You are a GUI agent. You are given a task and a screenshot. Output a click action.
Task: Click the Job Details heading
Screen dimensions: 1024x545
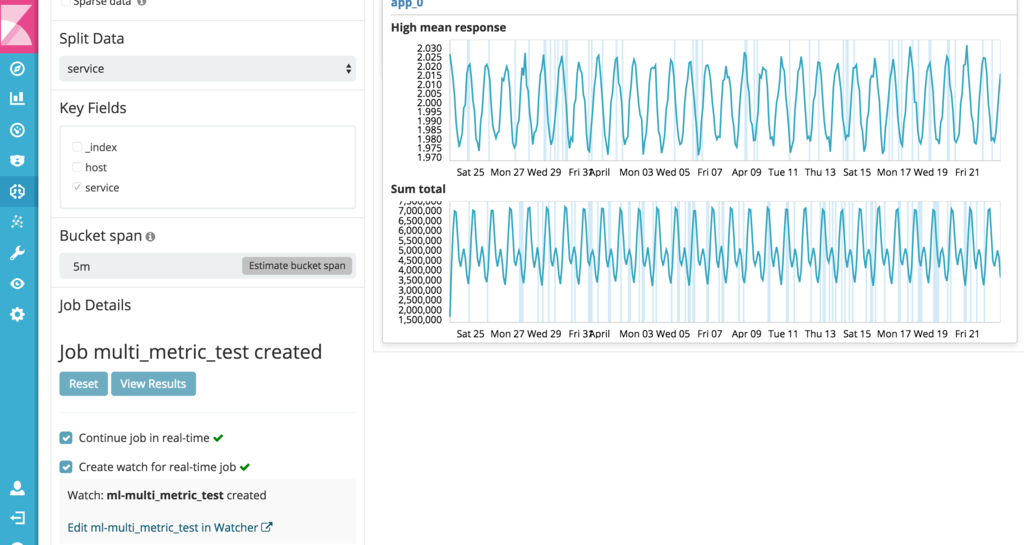coord(95,305)
